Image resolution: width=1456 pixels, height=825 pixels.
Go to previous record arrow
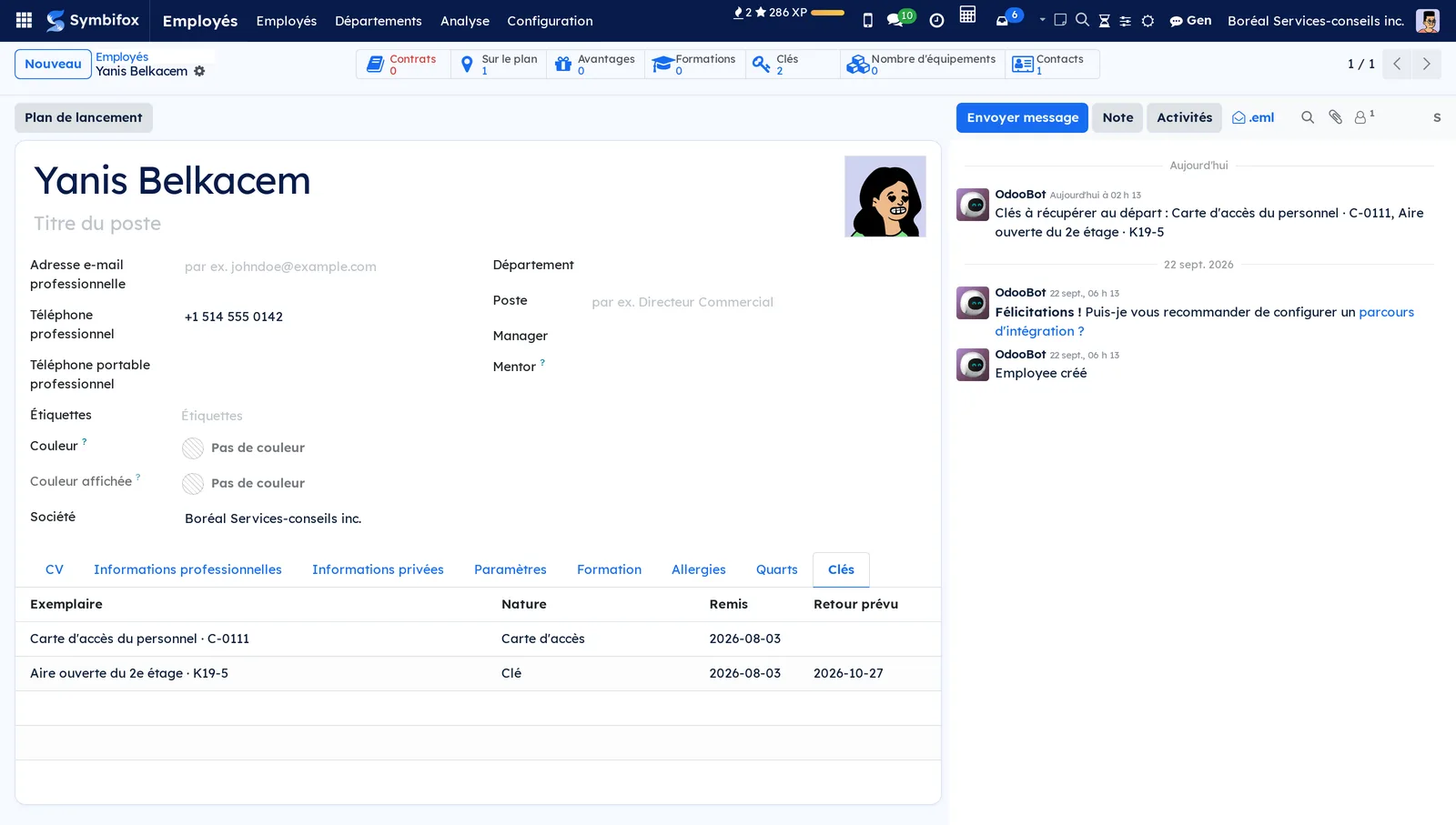click(1397, 64)
